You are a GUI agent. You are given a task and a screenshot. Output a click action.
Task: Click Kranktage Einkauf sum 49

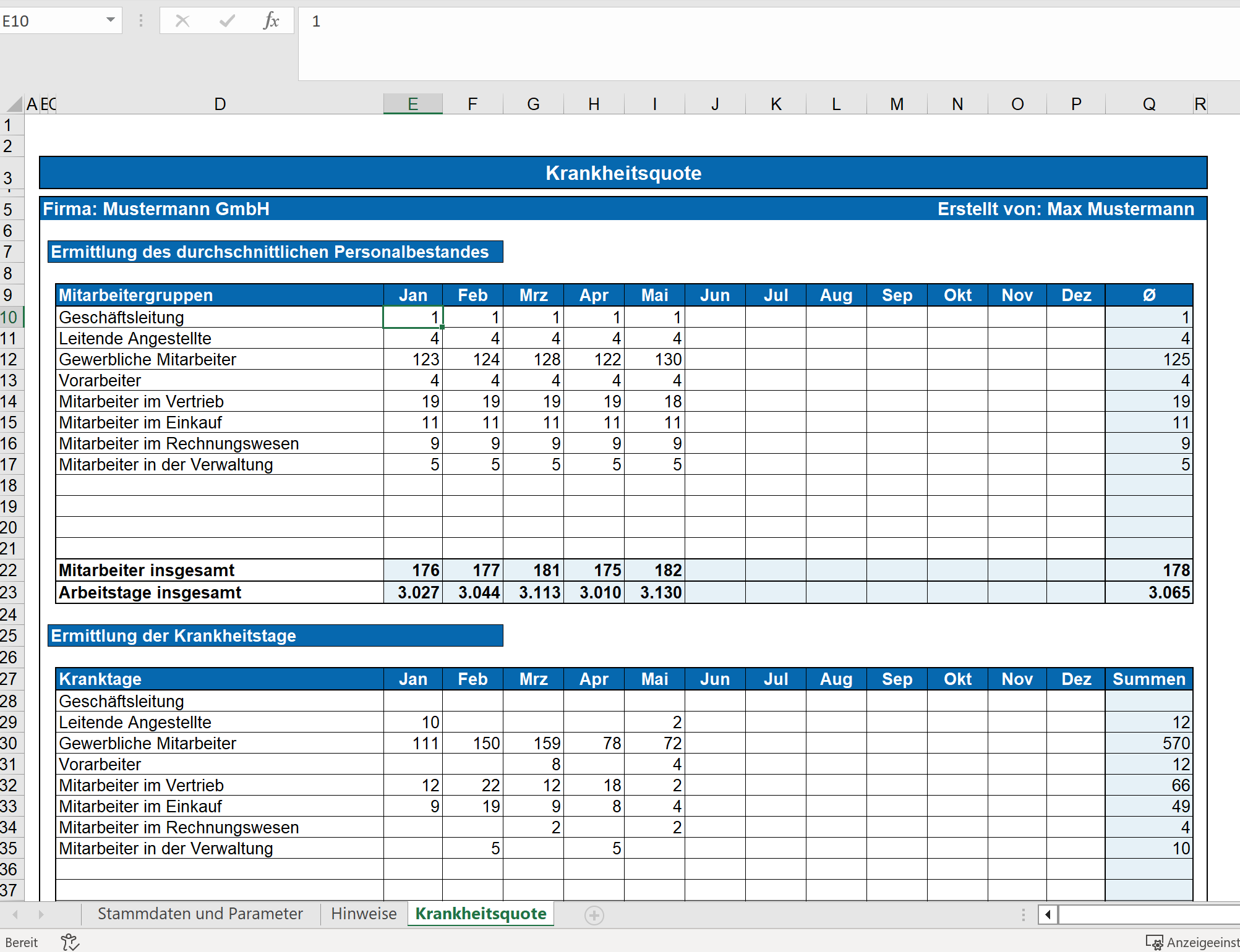coord(1149,806)
